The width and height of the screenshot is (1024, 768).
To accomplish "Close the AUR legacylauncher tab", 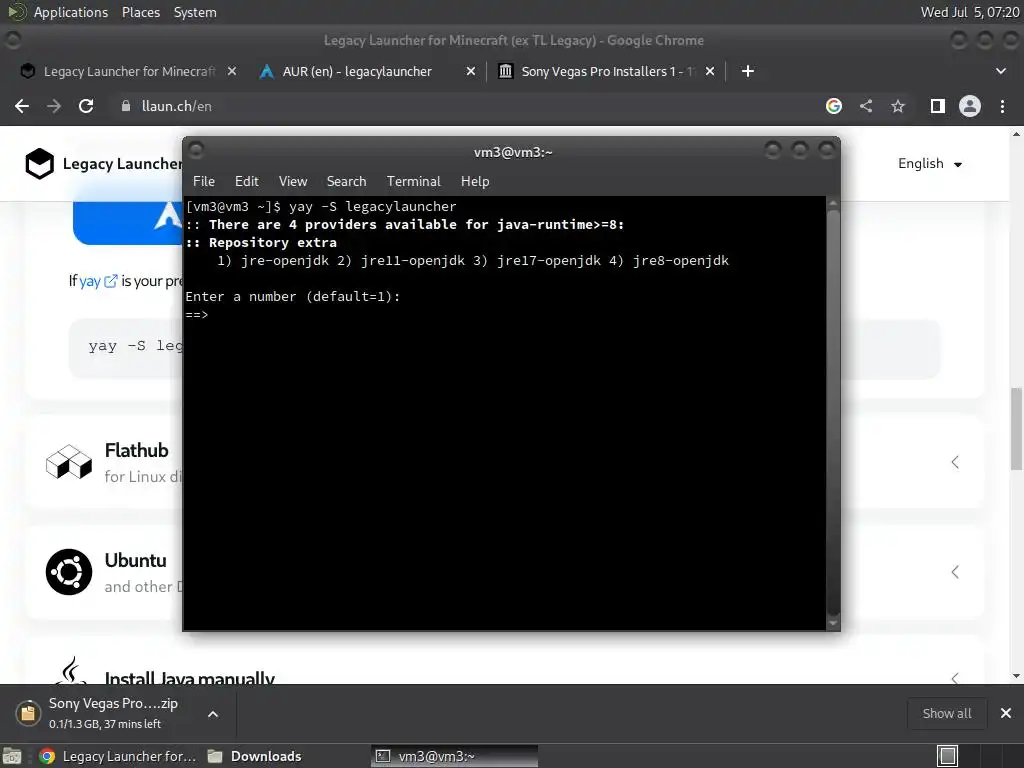I will (x=470, y=71).
